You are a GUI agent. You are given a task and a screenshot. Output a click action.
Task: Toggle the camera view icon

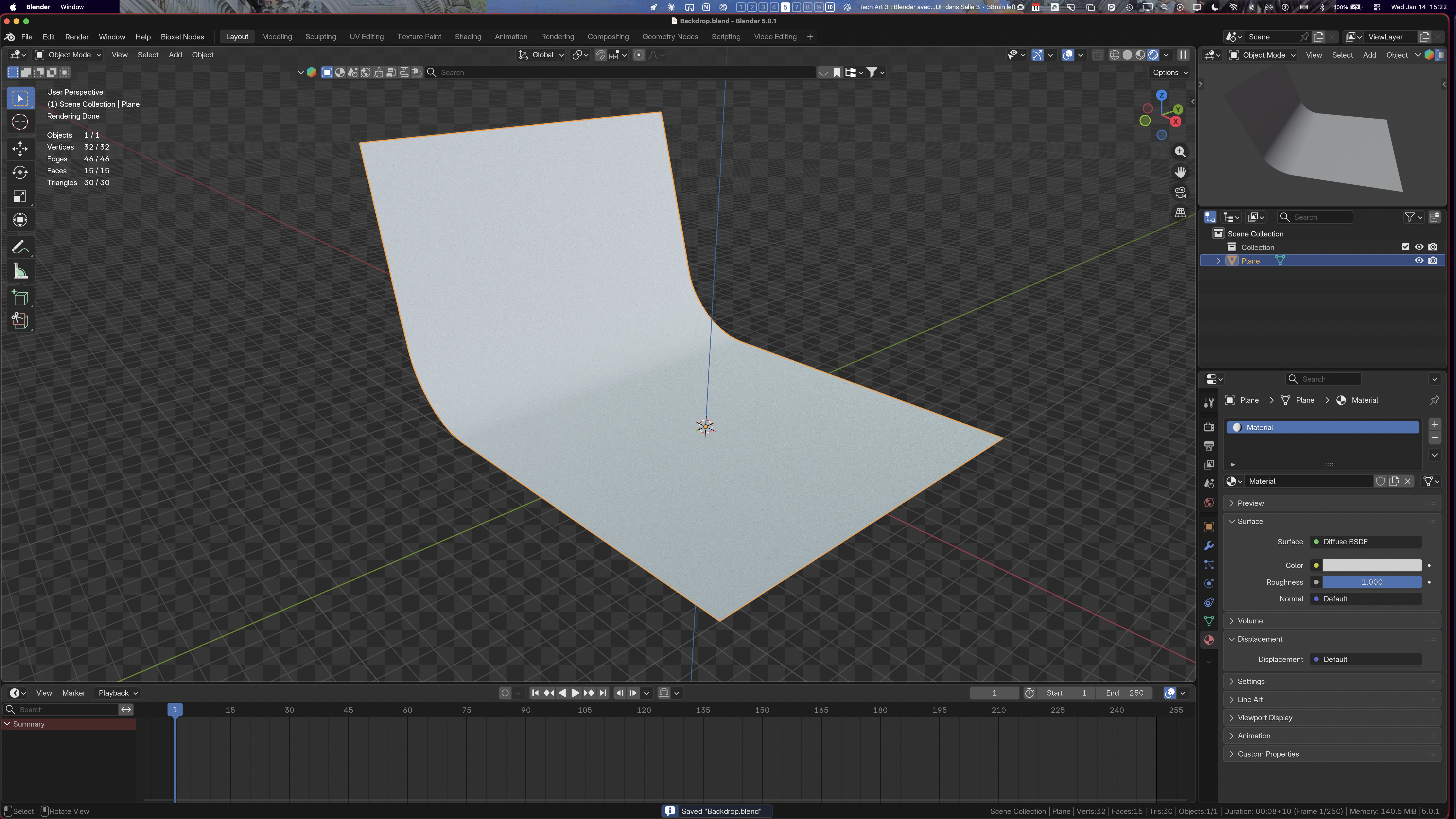(x=1180, y=192)
